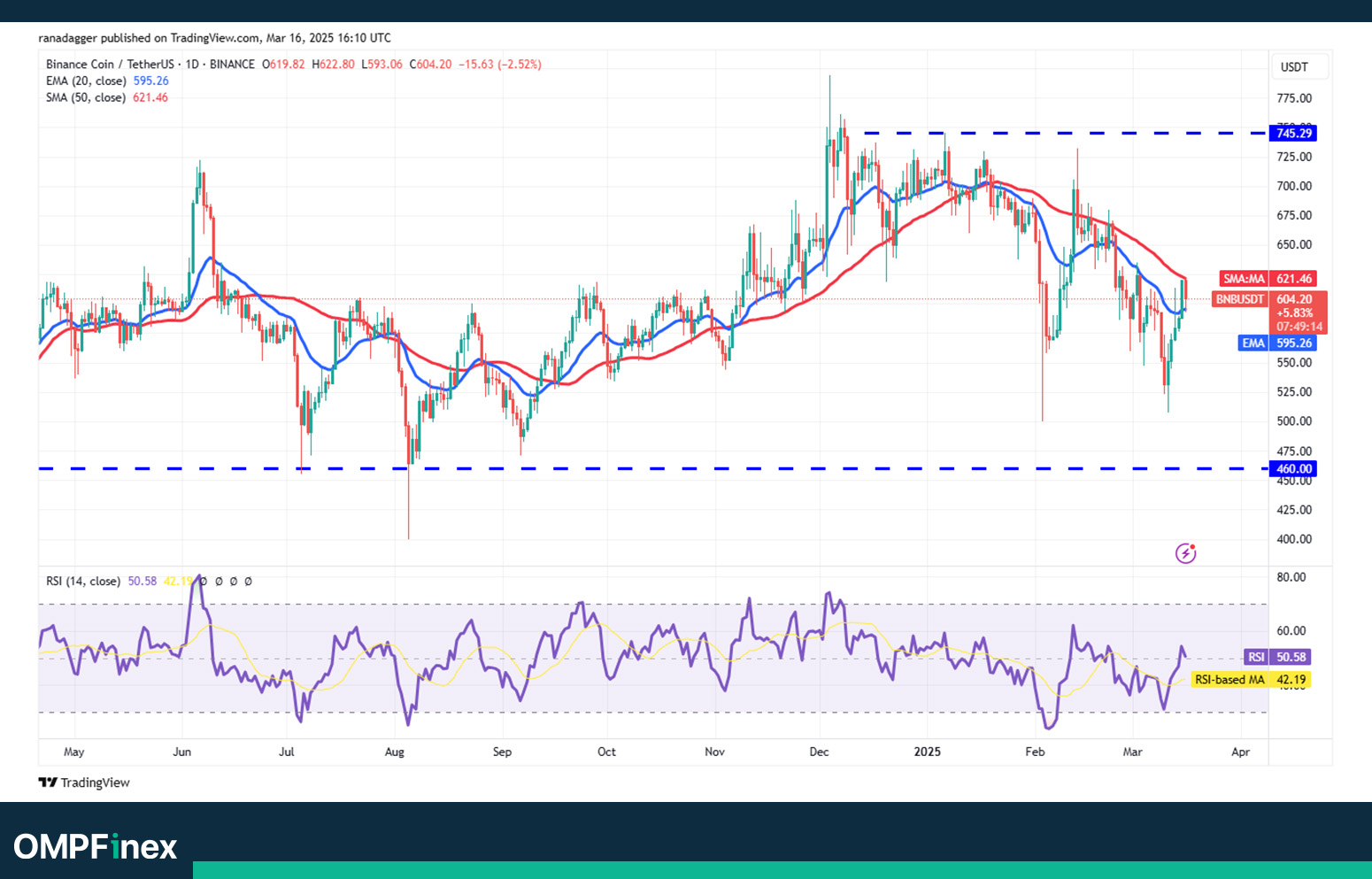The image size is (1372, 879).
Task: Click the 700.00 price axis tick
Action: click(1294, 186)
